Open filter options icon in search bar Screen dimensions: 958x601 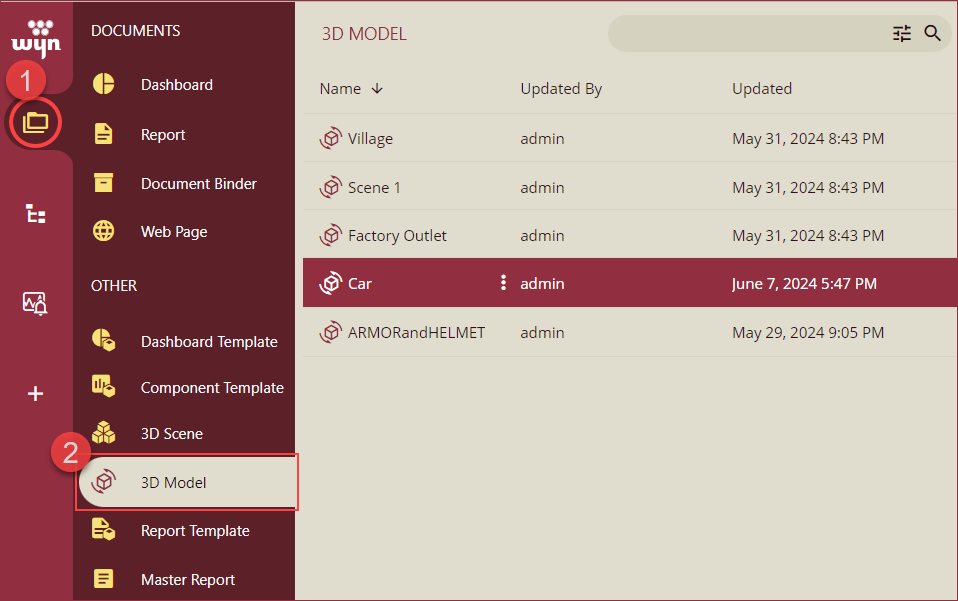point(902,34)
